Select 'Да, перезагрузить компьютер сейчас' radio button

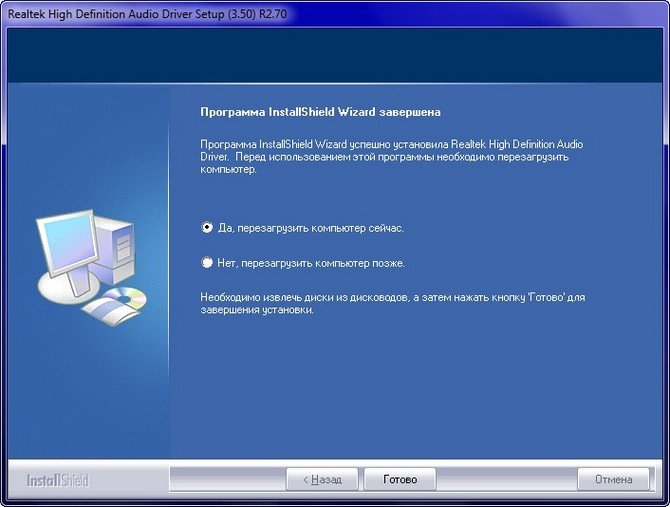coord(207,227)
